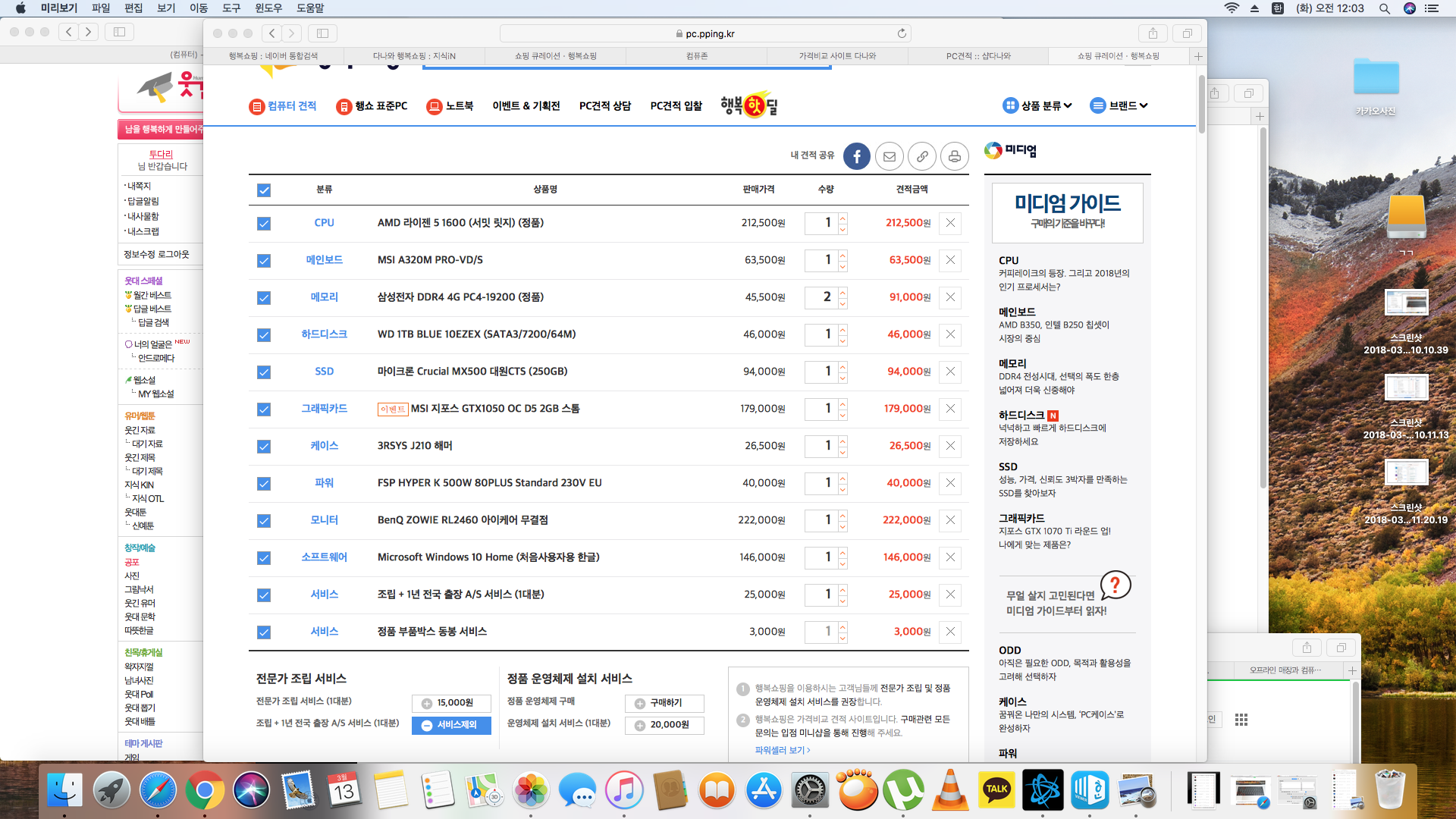The width and height of the screenshot is (1456, 819).
Task: Reload the pc.pping.kr page
Action: [x=902, y=33]
